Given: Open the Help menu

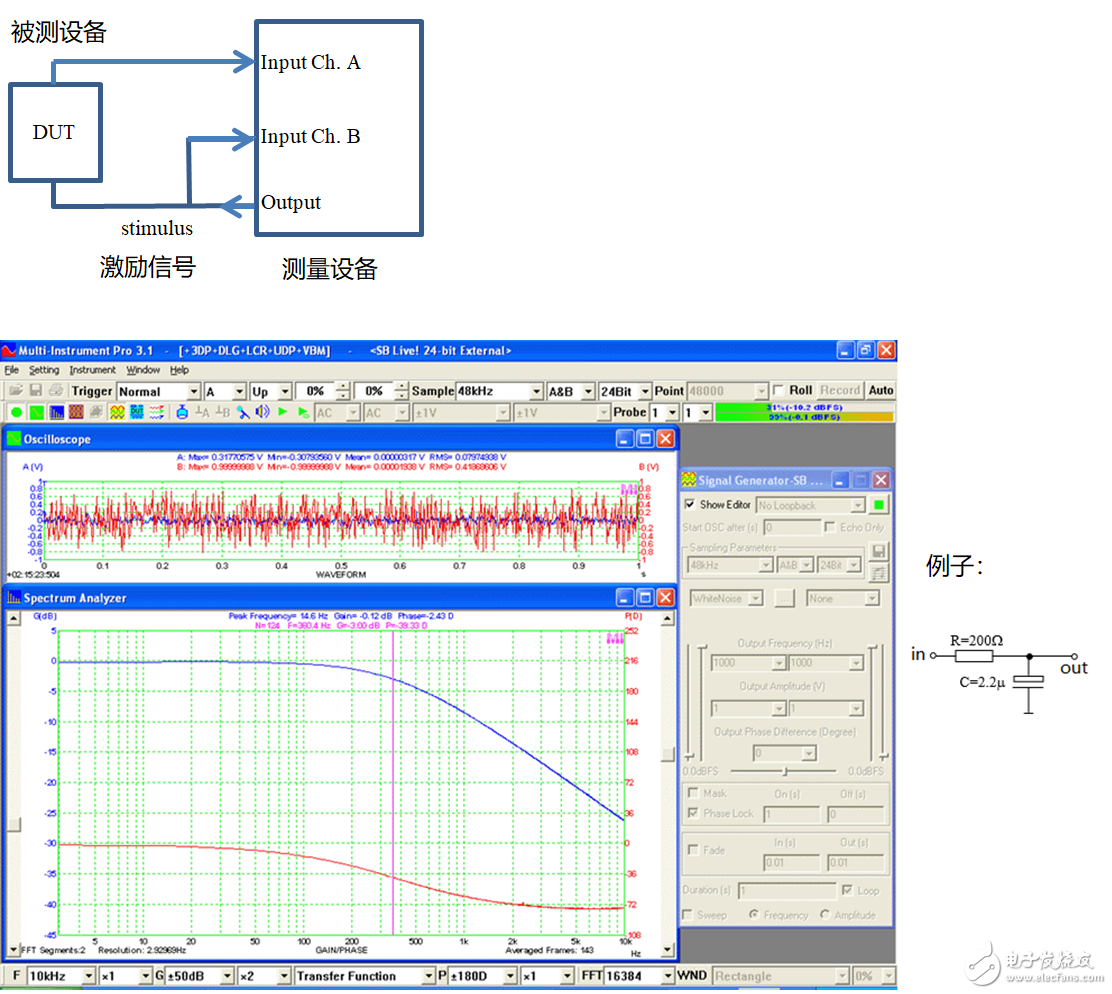Looking at the screenshot, I should coord(179,370).
